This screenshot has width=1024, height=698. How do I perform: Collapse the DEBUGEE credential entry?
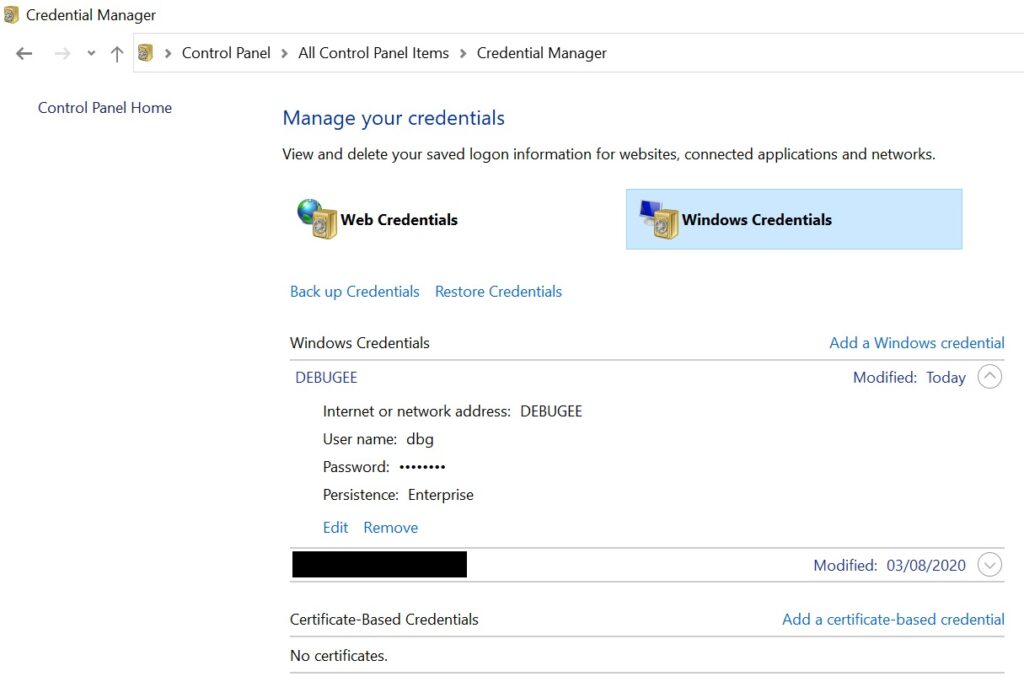(x=988, y=377)
